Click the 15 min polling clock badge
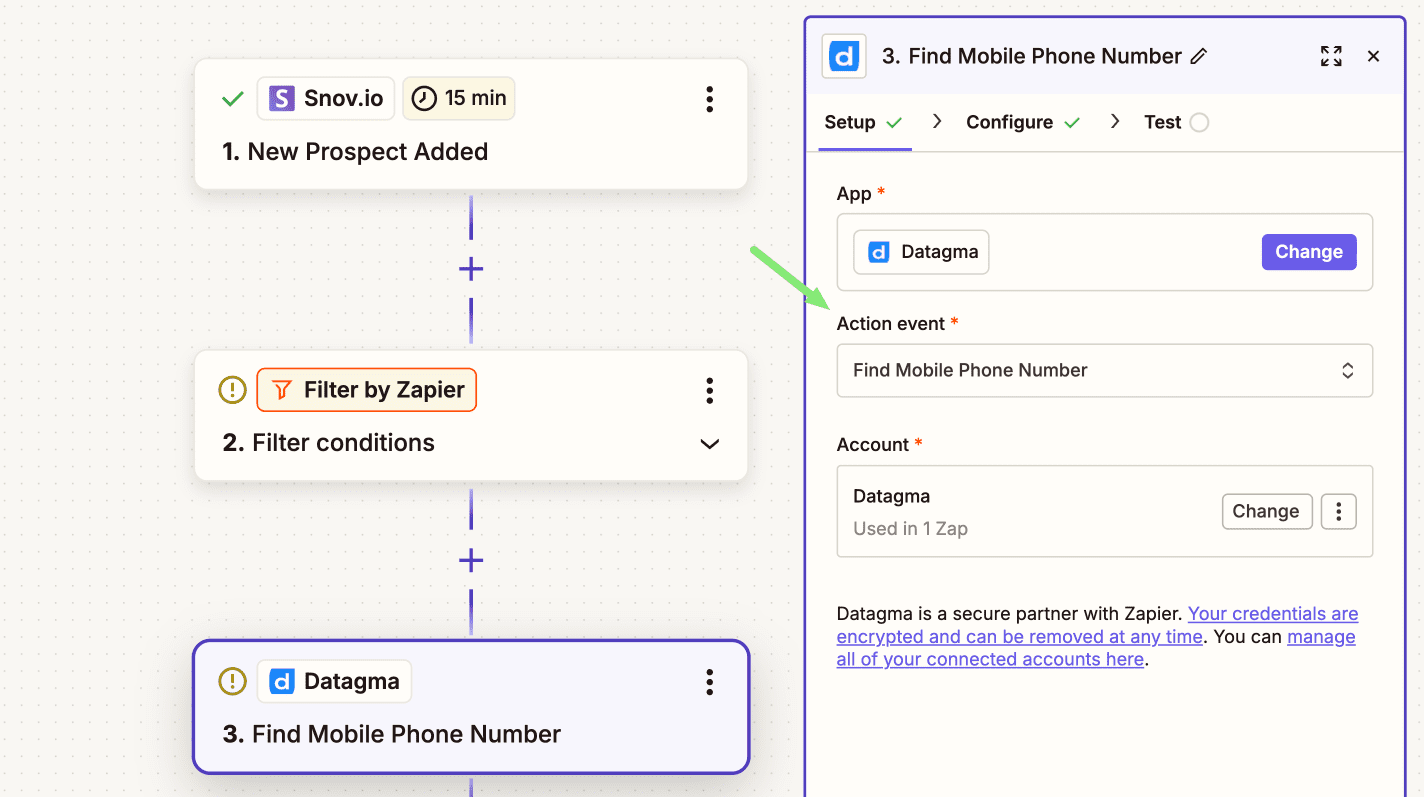The height and width of the screenshot is (797, 1424). [x=459, y=98]
